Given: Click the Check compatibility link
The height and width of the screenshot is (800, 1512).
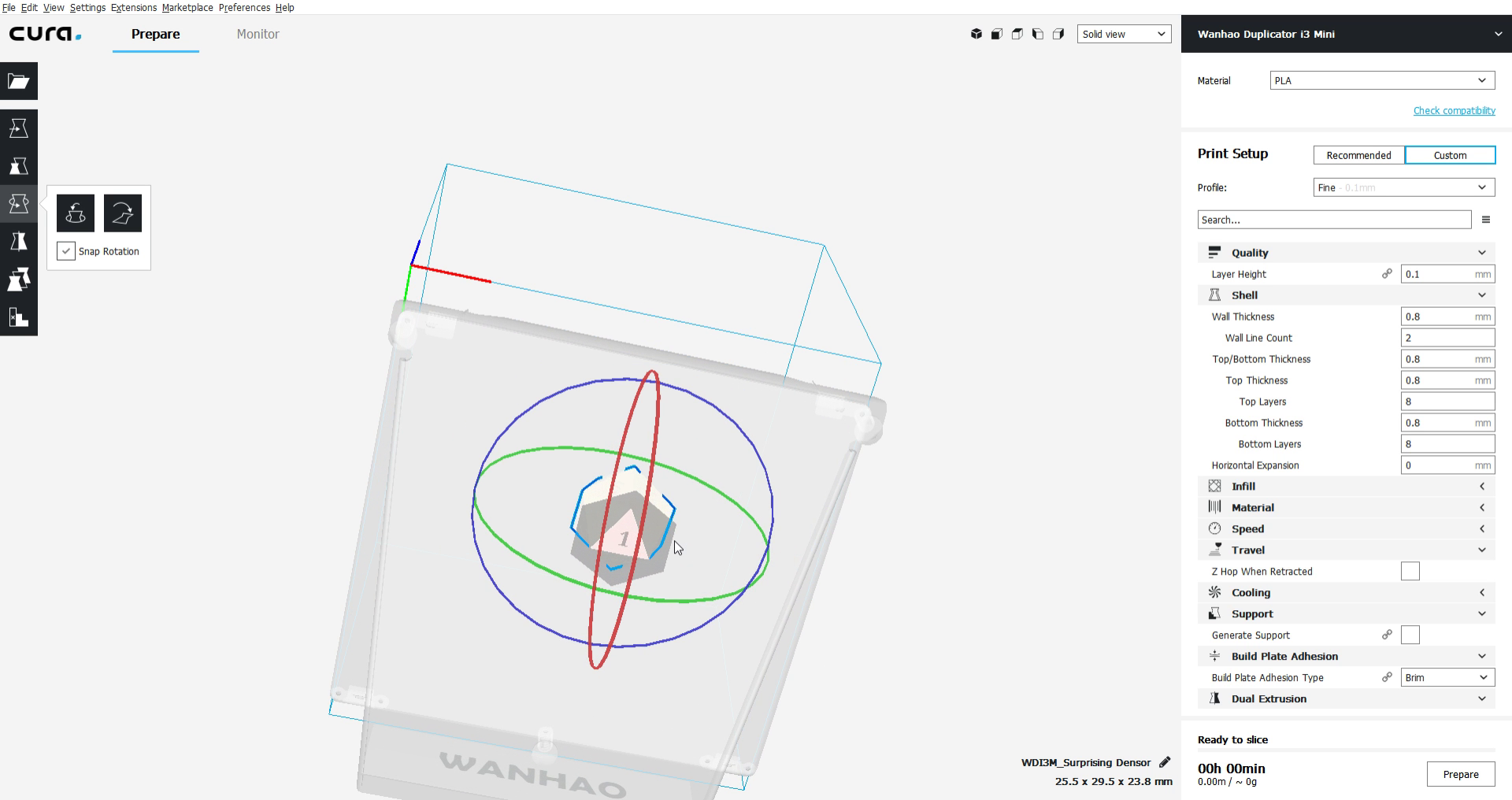Looking at the screenshot, I should click(1454, 111).
